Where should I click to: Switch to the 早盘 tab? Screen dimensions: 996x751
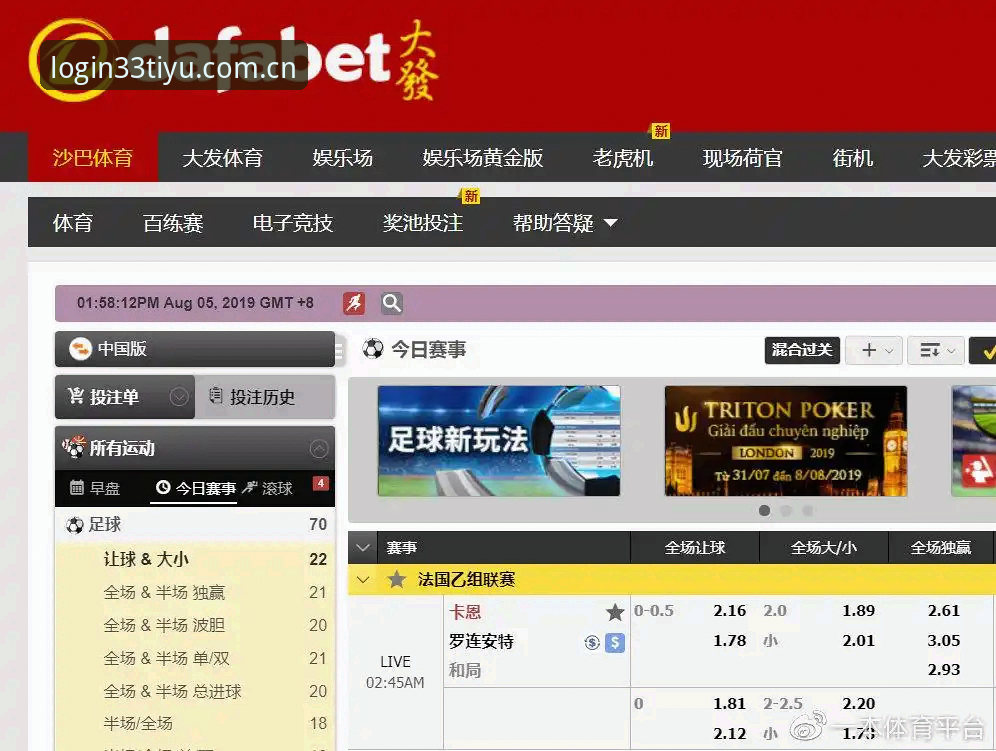(95, 488)
